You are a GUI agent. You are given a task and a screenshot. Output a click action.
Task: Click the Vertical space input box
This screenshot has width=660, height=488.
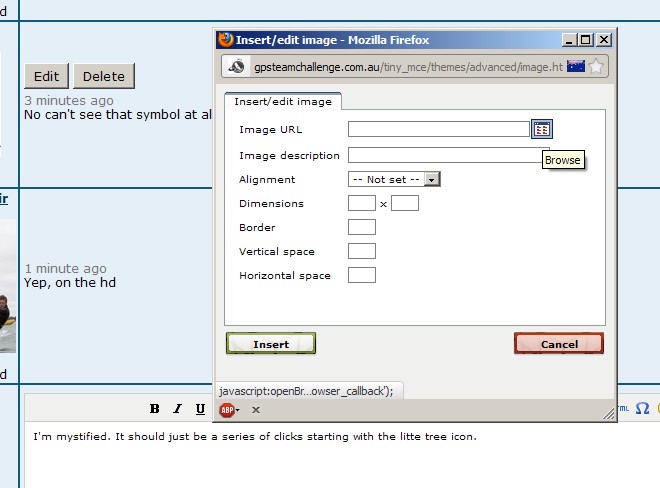click(361, 251)
